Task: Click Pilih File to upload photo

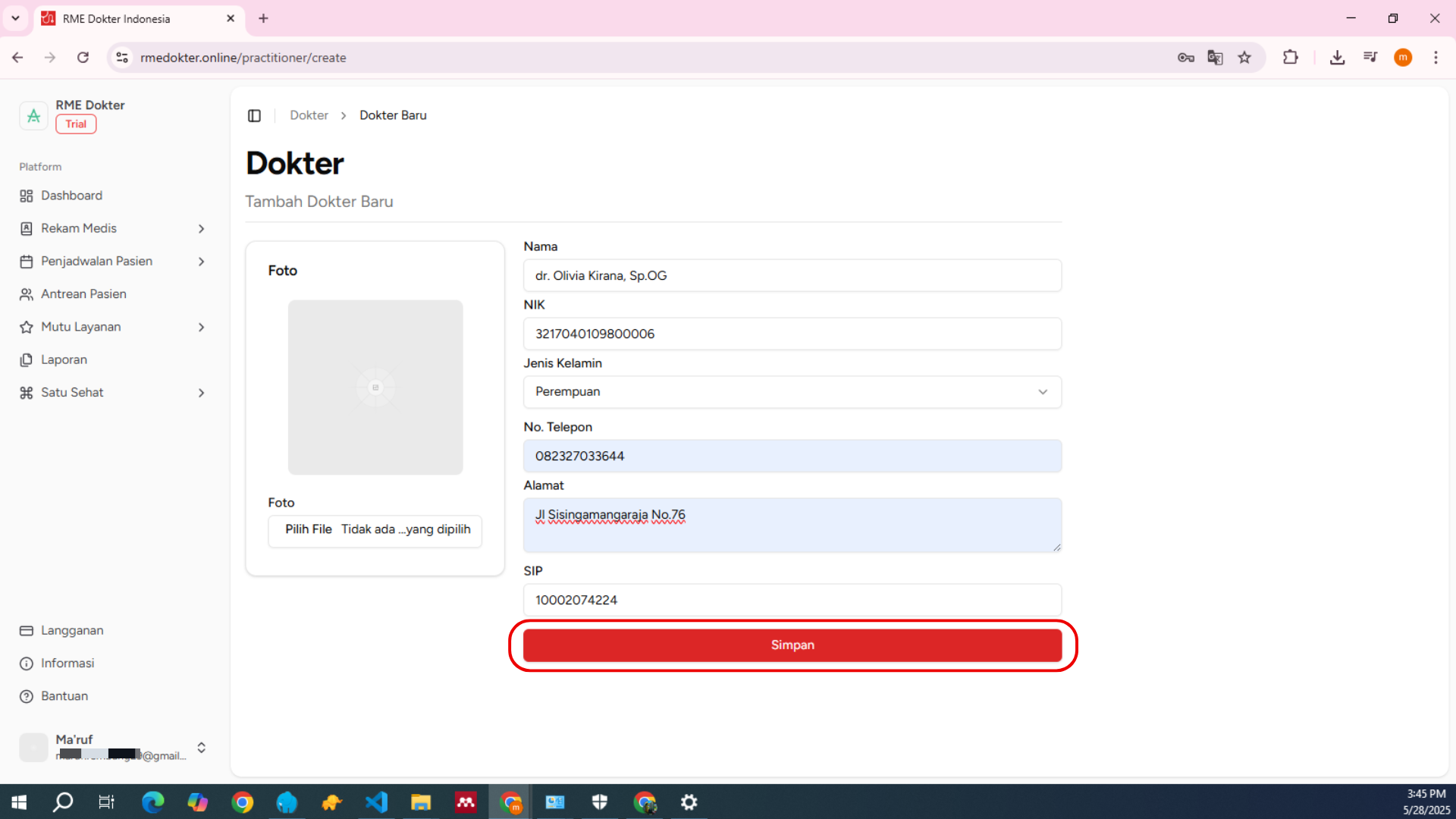Action: pos(309,529)
